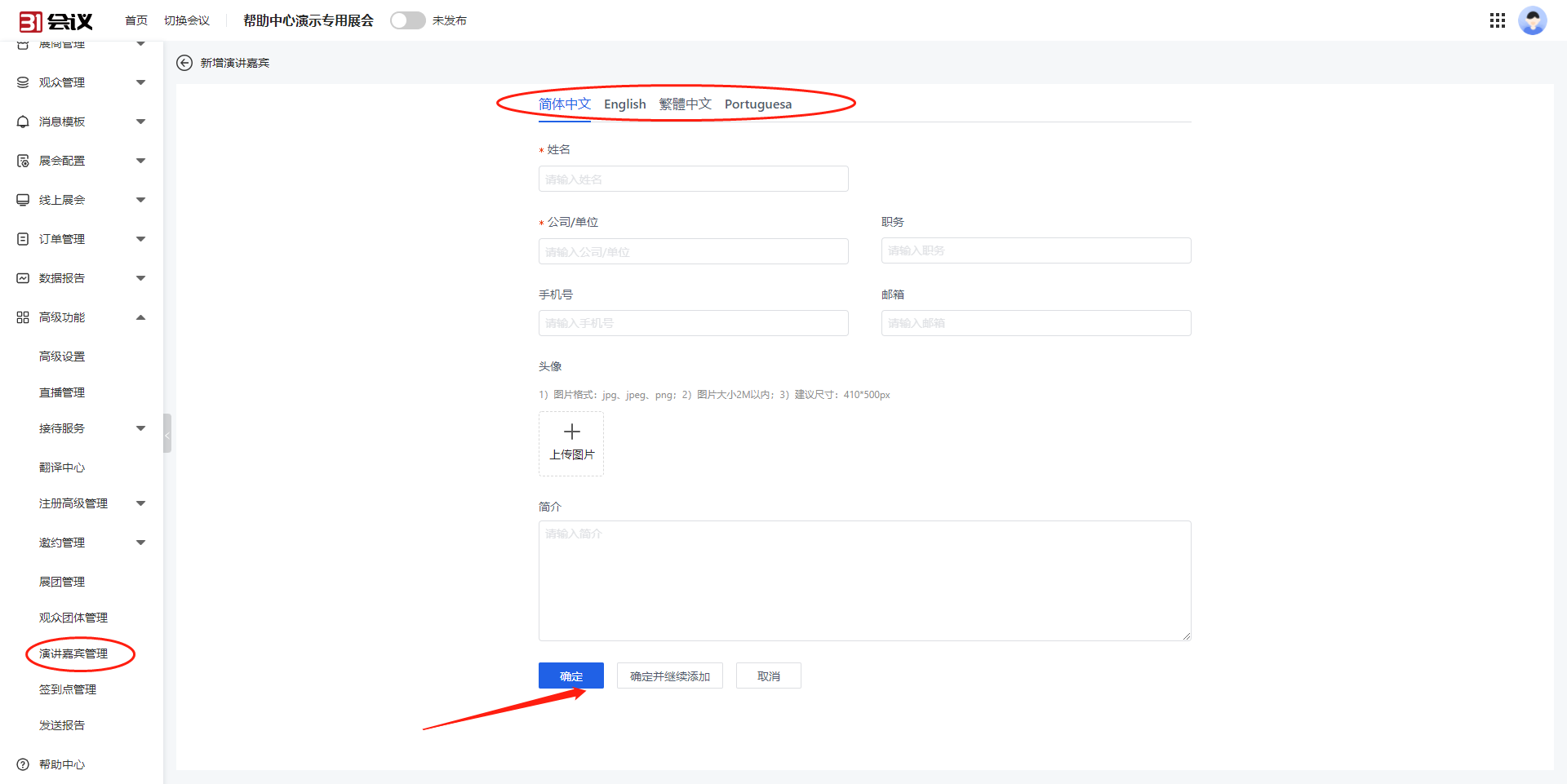Image resolution: width=1567 pixels, height=784 pixels.
Task: Click the 高级功能 grid icon
Action: click(x=23, y=317)
